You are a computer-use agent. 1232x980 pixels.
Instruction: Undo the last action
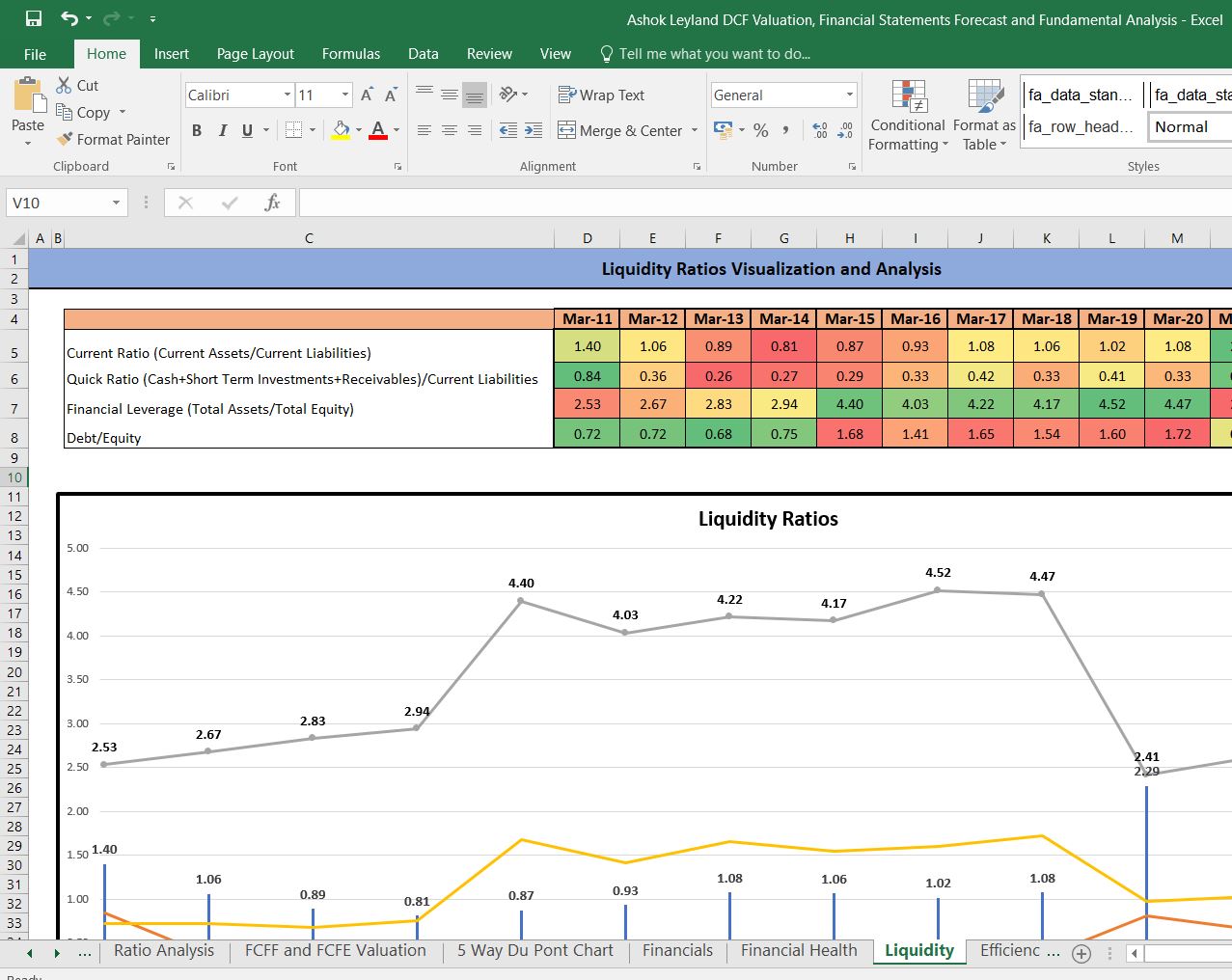[x=69, y=18]
